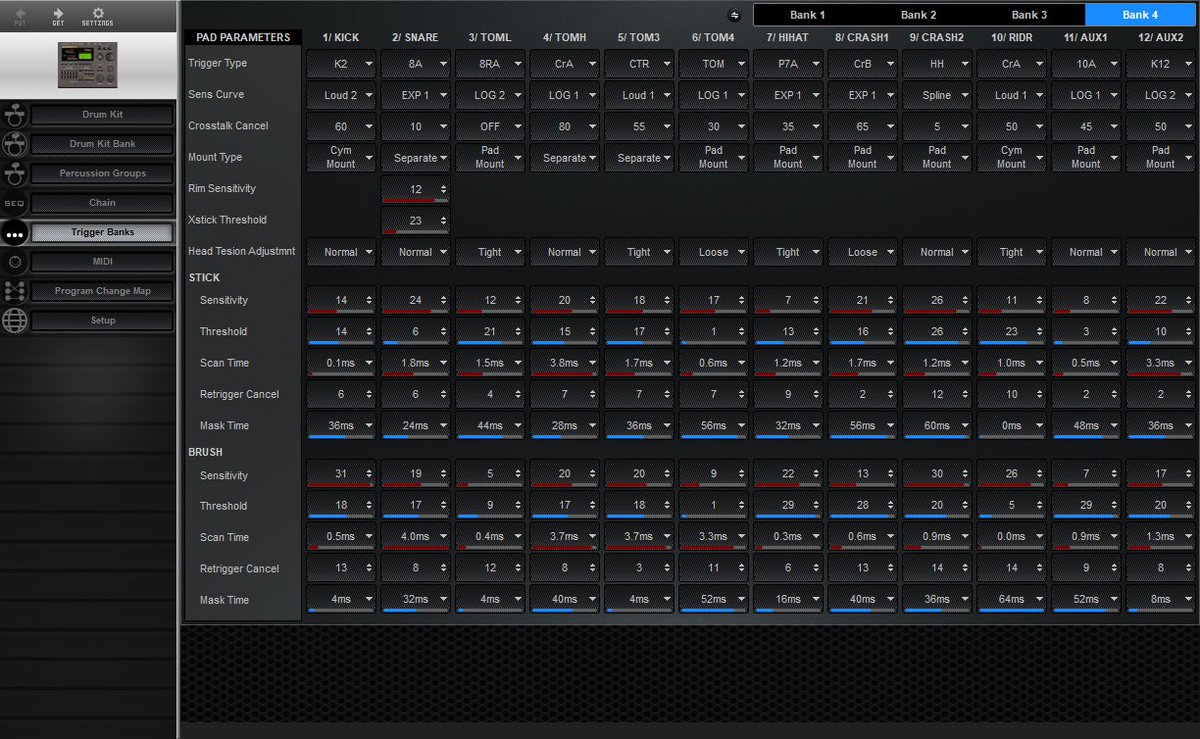The width and height of the screenshot is (1200, 739).
Task: Open KICK Mount Type dropdown showing Cym Mount
Action: point(341,158)
